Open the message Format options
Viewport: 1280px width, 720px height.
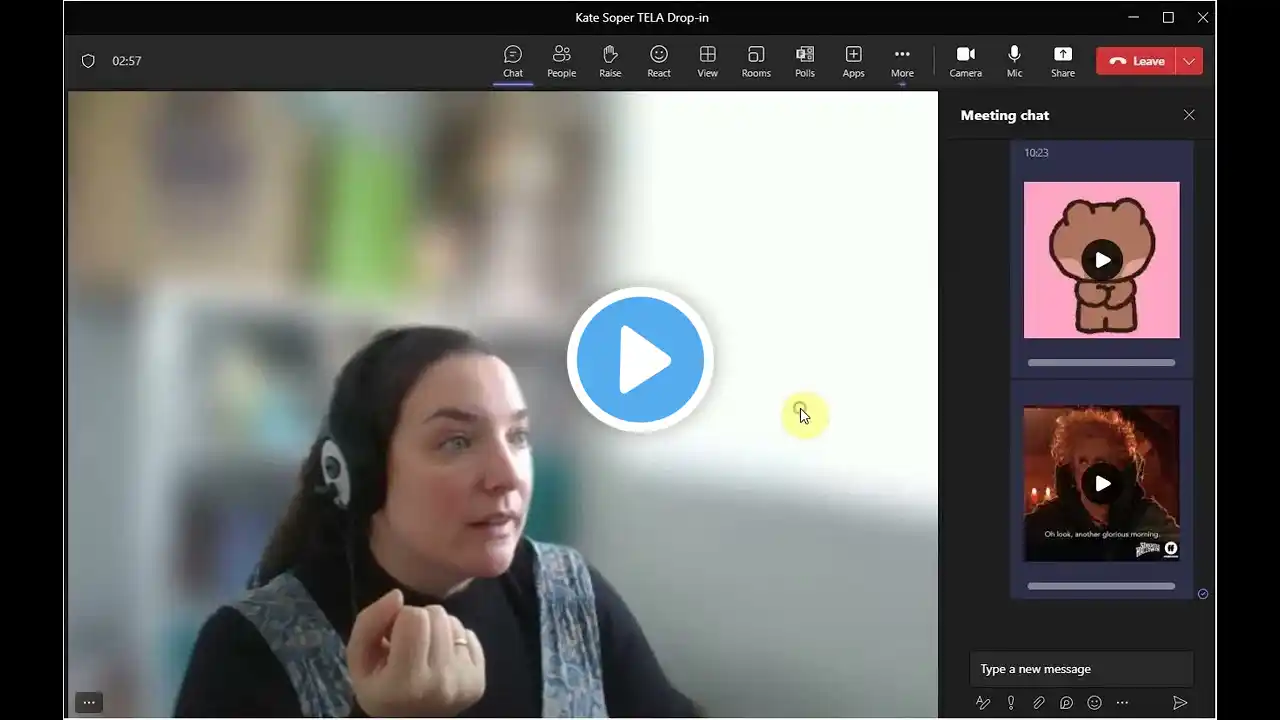(983, 703)
